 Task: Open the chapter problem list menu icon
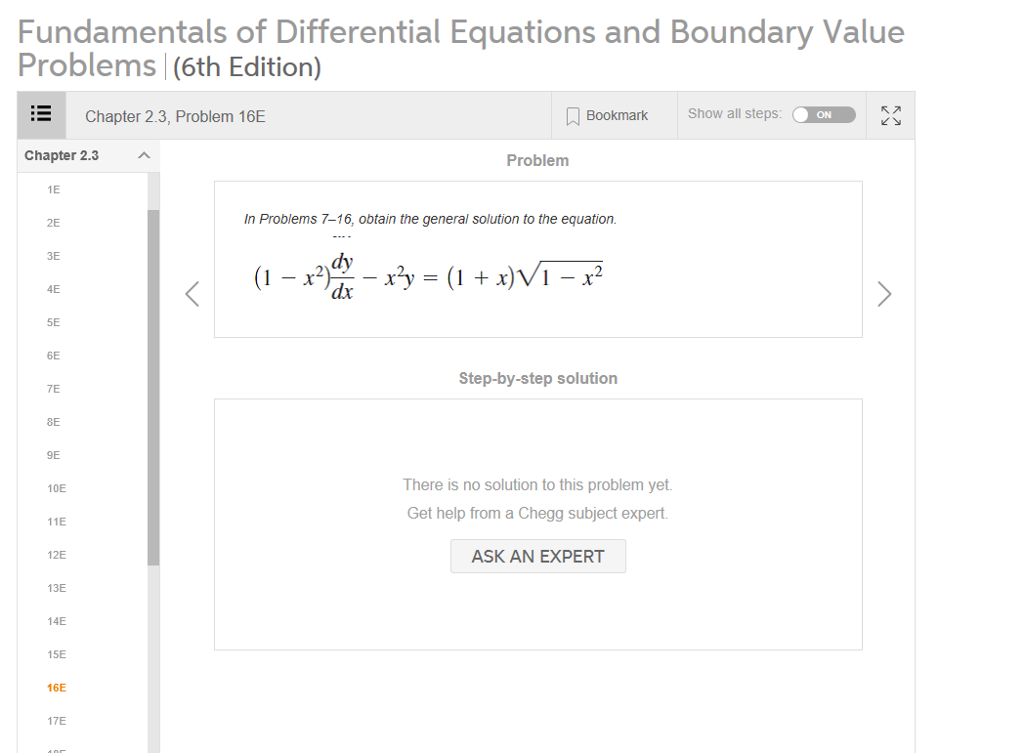[41, 114]
